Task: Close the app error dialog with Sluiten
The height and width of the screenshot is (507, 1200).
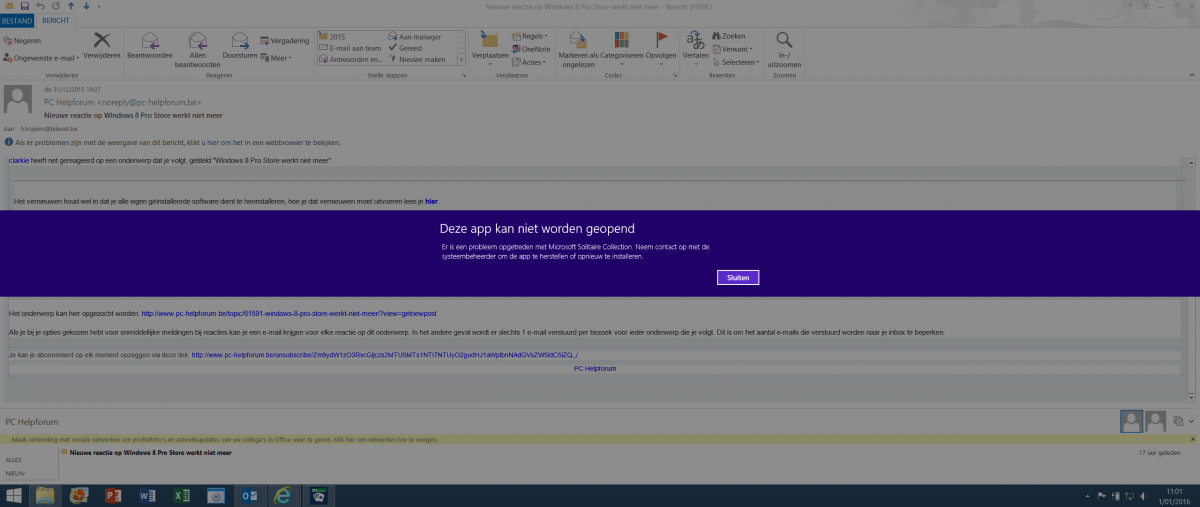Action: click(x=738, y=277)
